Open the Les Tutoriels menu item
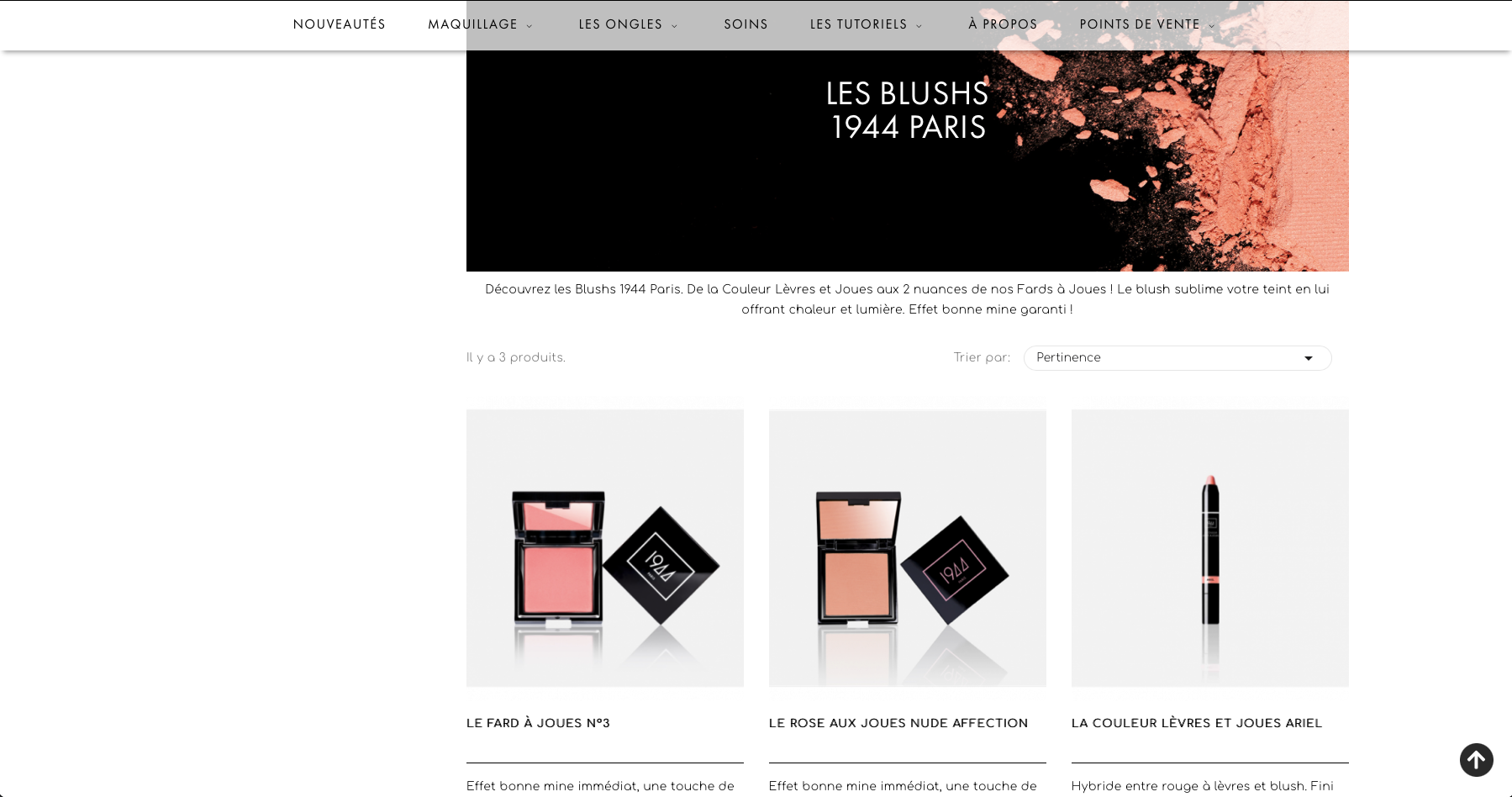The height and width of the screenshot is (797, 1512). pos(858,24)
